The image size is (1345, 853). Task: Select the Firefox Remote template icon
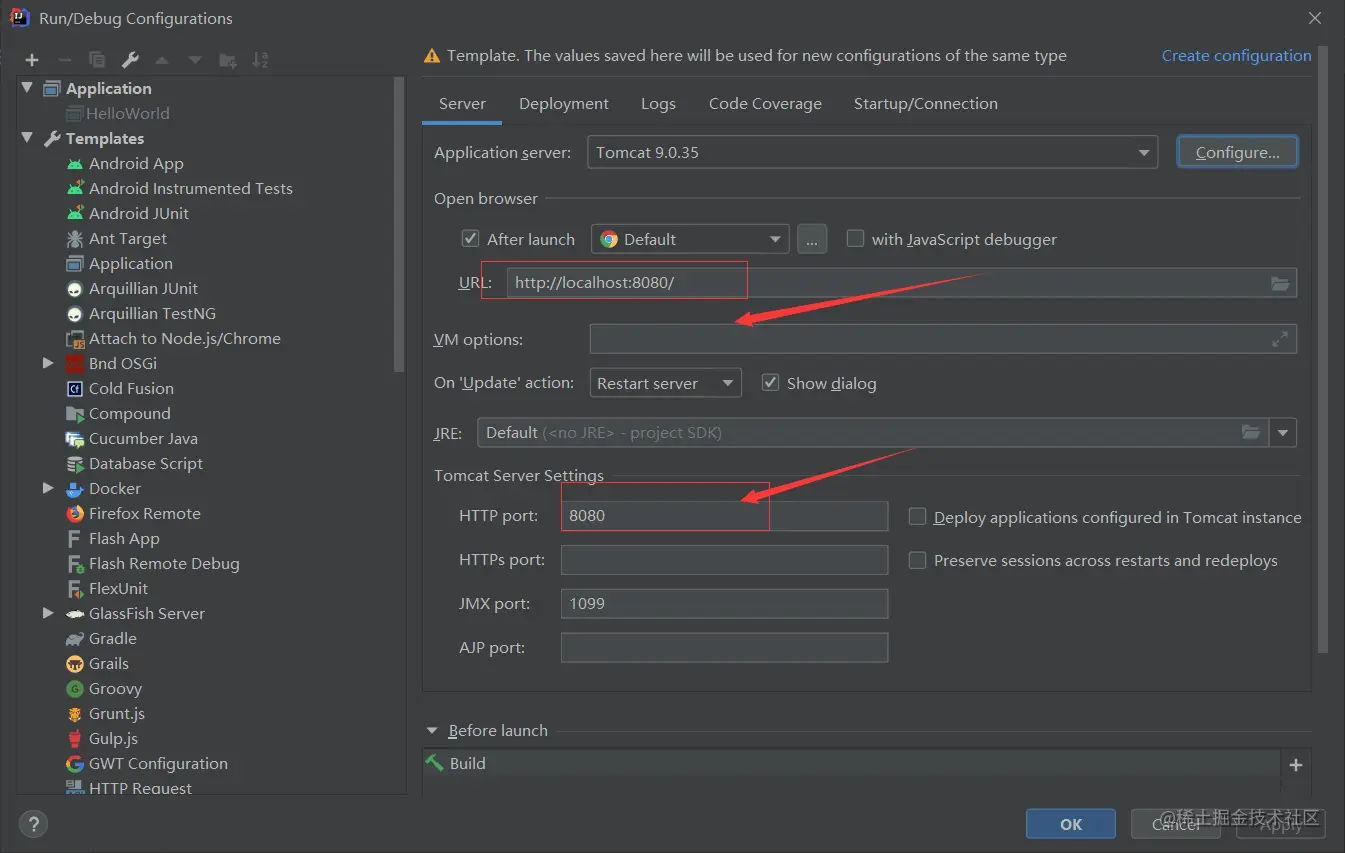(75, 513)
